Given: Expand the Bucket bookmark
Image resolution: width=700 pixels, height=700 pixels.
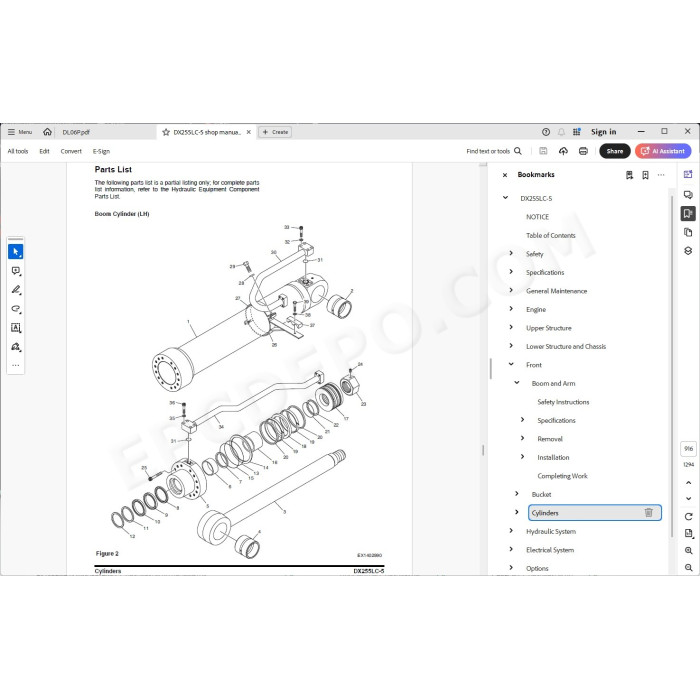Looking at the screenshot, I should 517,494.
